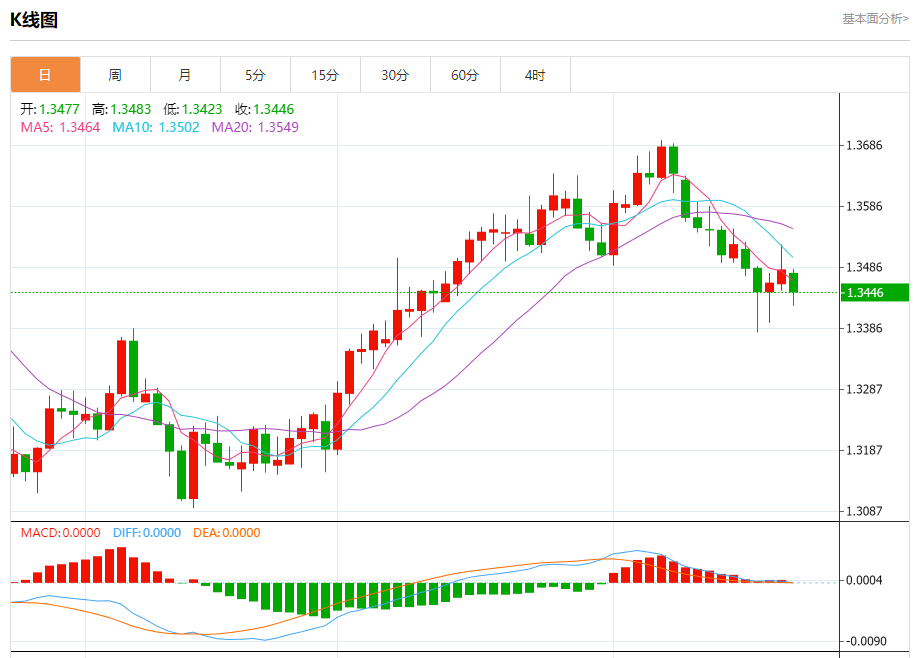
Task: Open the 60分 interval tab
Action: click(x=465, y=75)
